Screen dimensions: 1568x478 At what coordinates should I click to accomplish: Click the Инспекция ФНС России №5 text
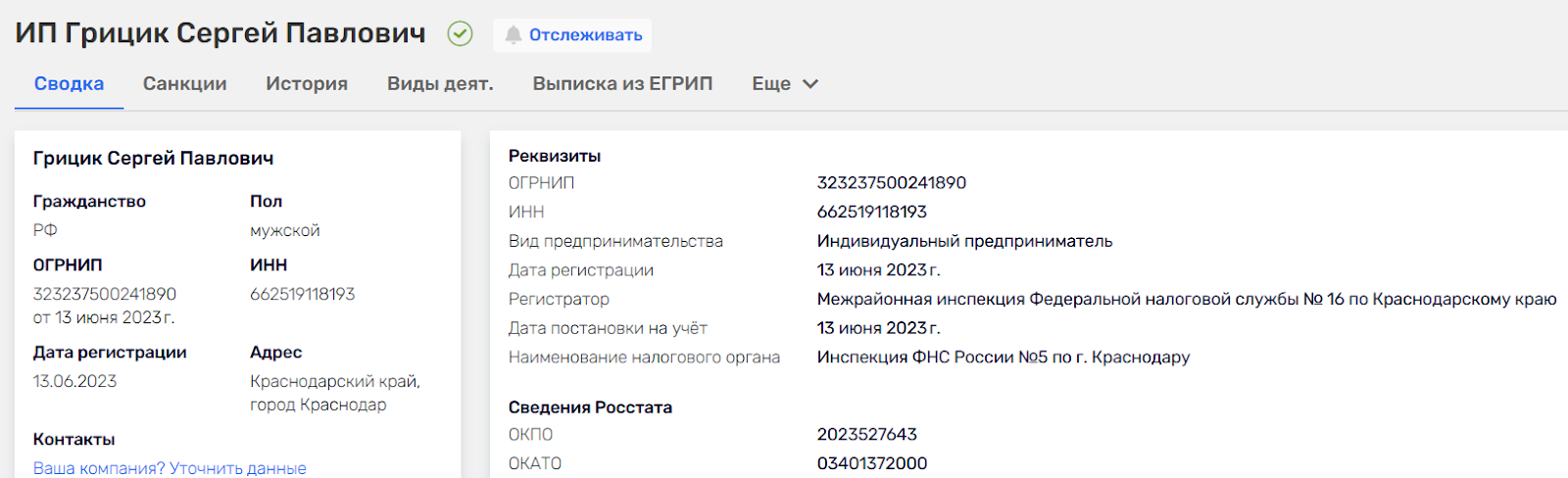tap(1003, 358)
